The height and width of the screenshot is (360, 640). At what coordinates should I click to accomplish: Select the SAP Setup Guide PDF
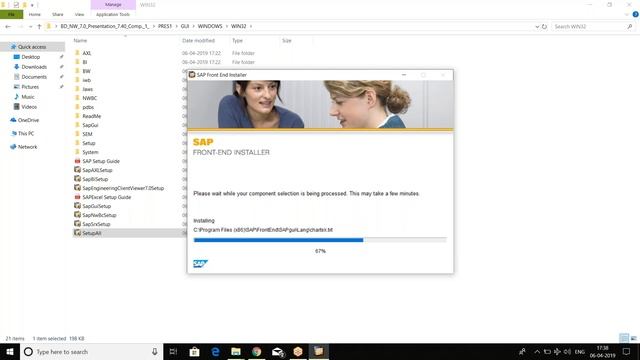[101, 161]
